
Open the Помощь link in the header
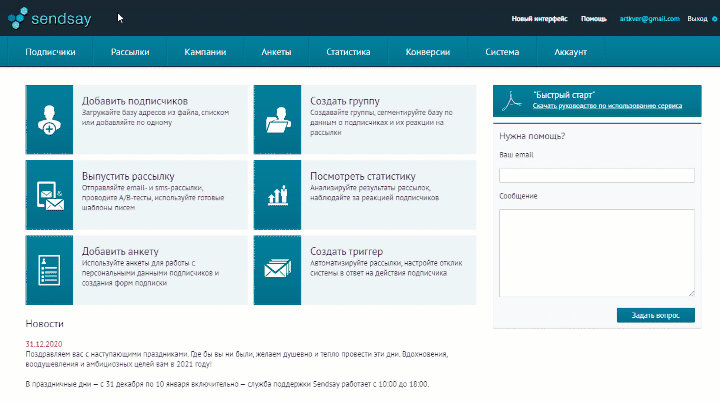[594, 19]
